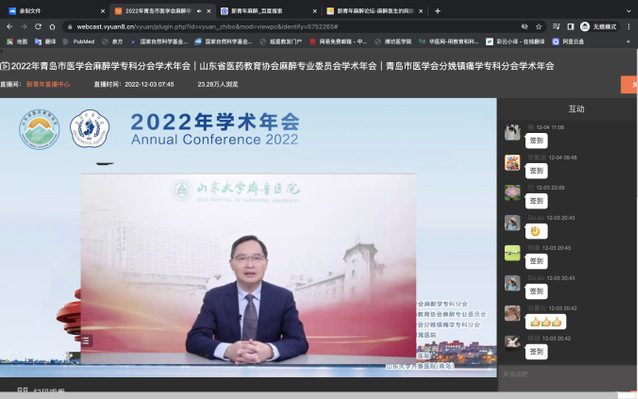Go to the browser home icon

(x=52, y=26)
